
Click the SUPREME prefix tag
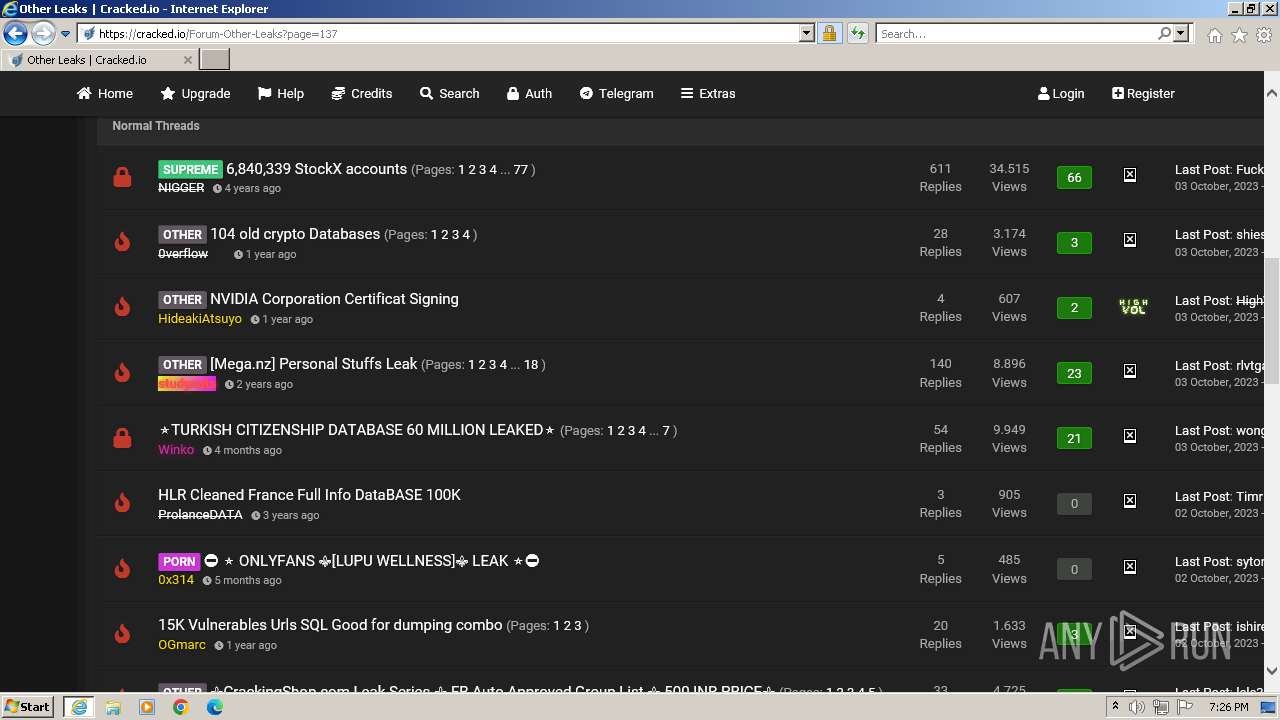[x=190, y=169]
